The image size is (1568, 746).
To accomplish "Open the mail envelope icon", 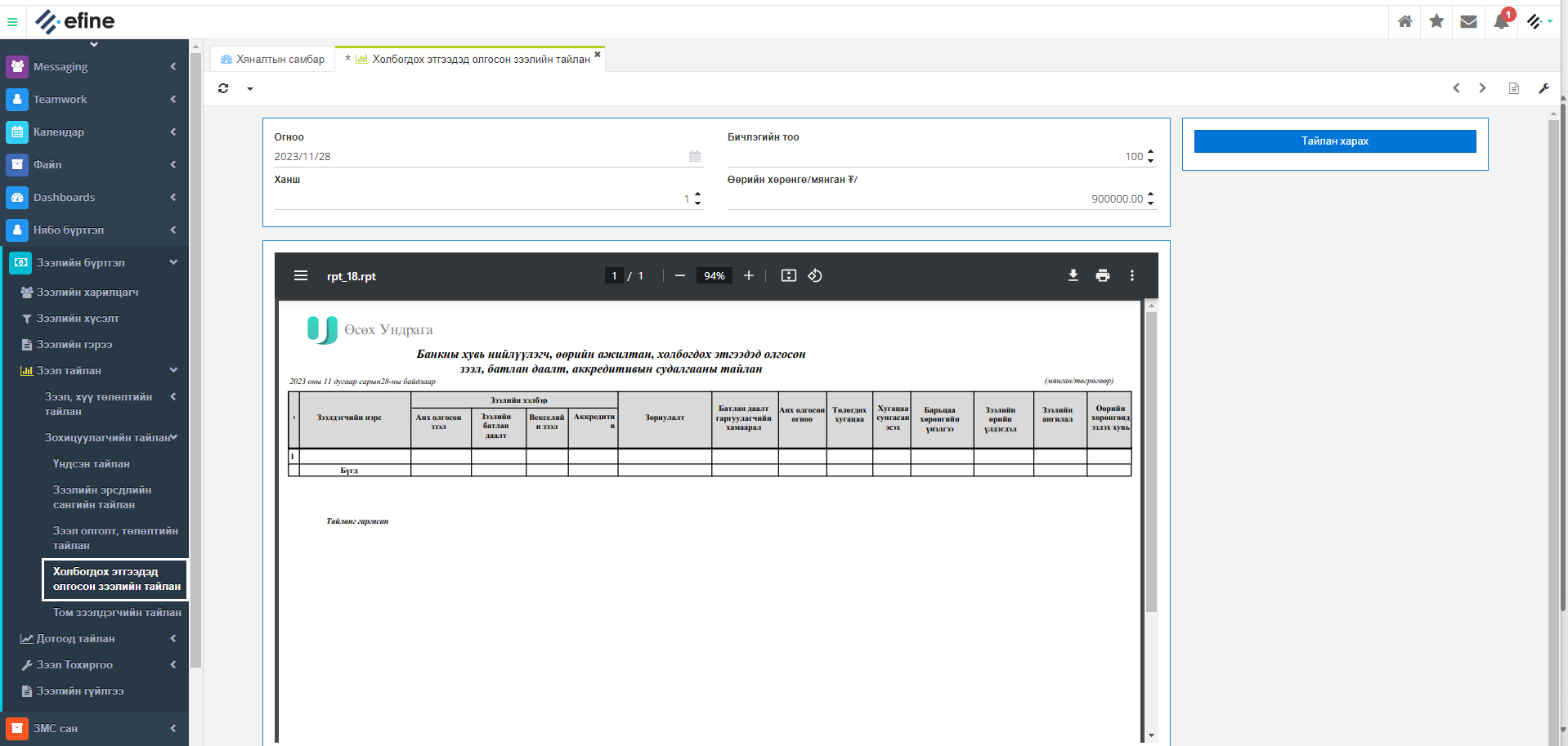I will 1468,22.
